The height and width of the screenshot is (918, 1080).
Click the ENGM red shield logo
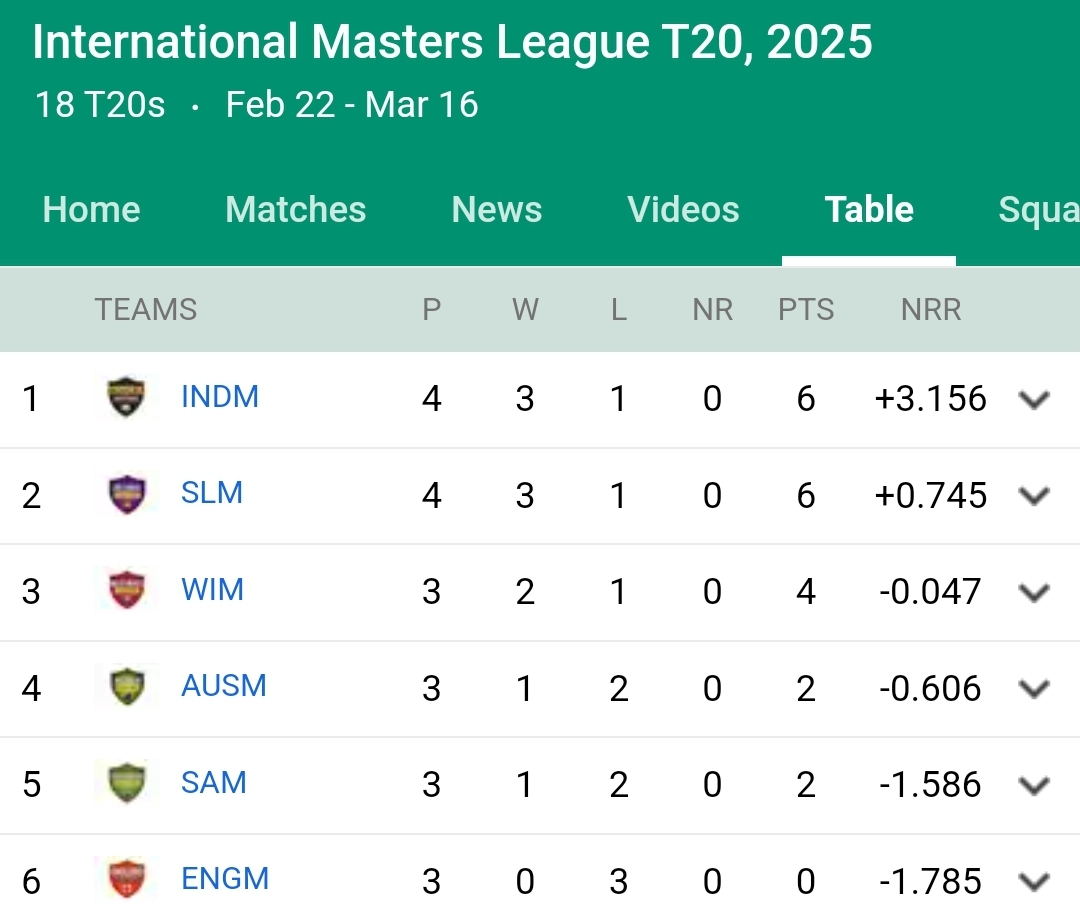click(127, 879)
